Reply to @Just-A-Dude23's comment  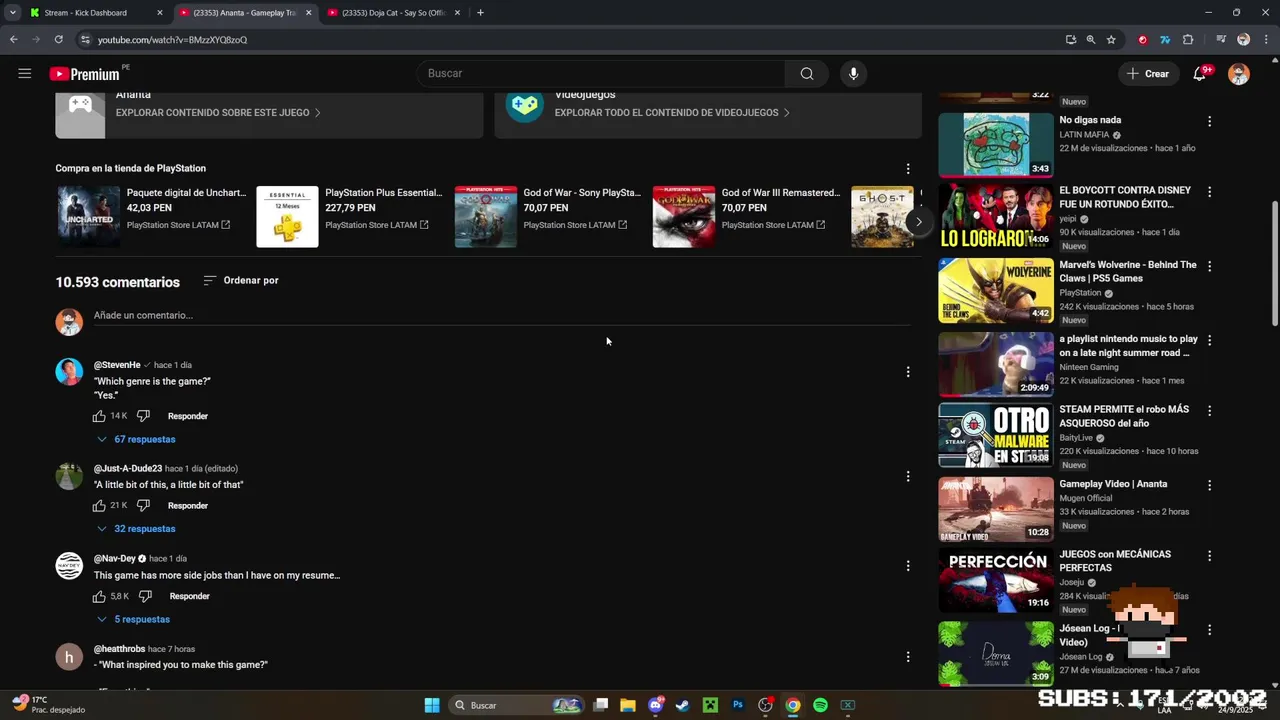pos(188,506)
